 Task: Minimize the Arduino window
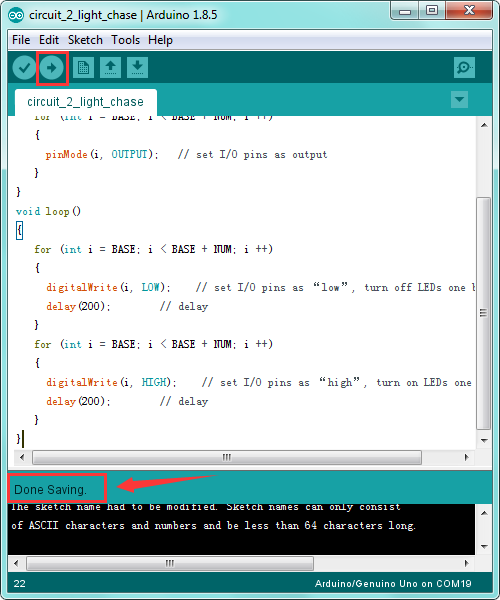click(405, 11)
